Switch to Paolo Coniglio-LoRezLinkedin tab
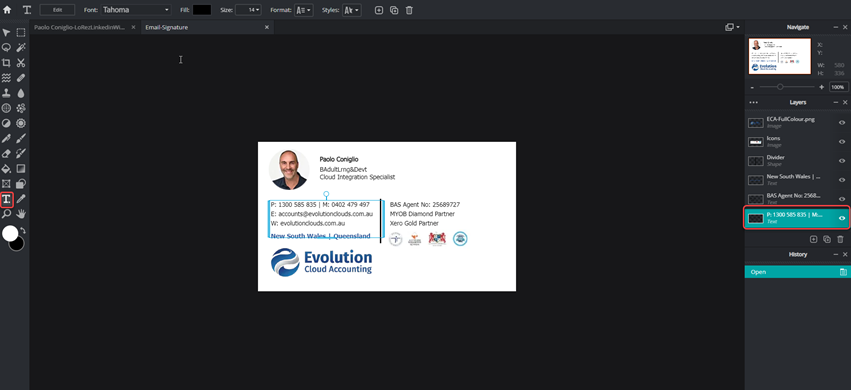The image size is (851, 390). pos(80,27)
